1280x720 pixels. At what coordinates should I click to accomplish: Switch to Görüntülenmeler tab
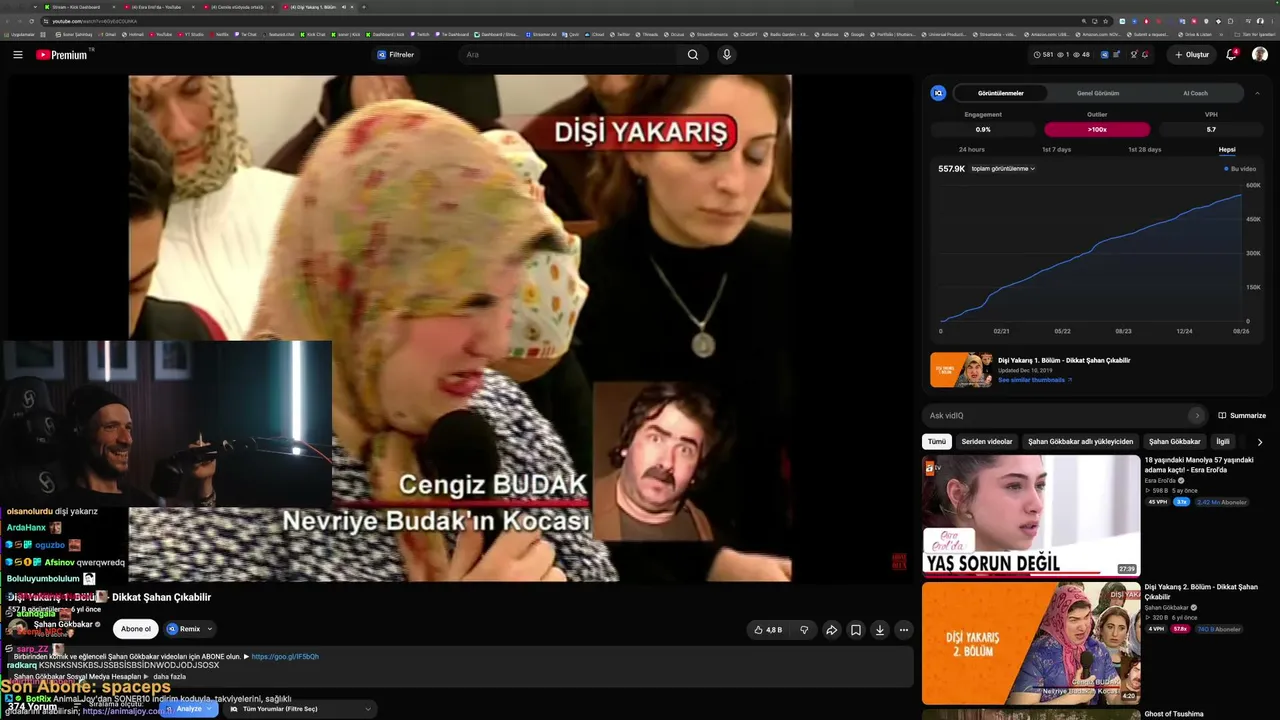point(1000,93)
